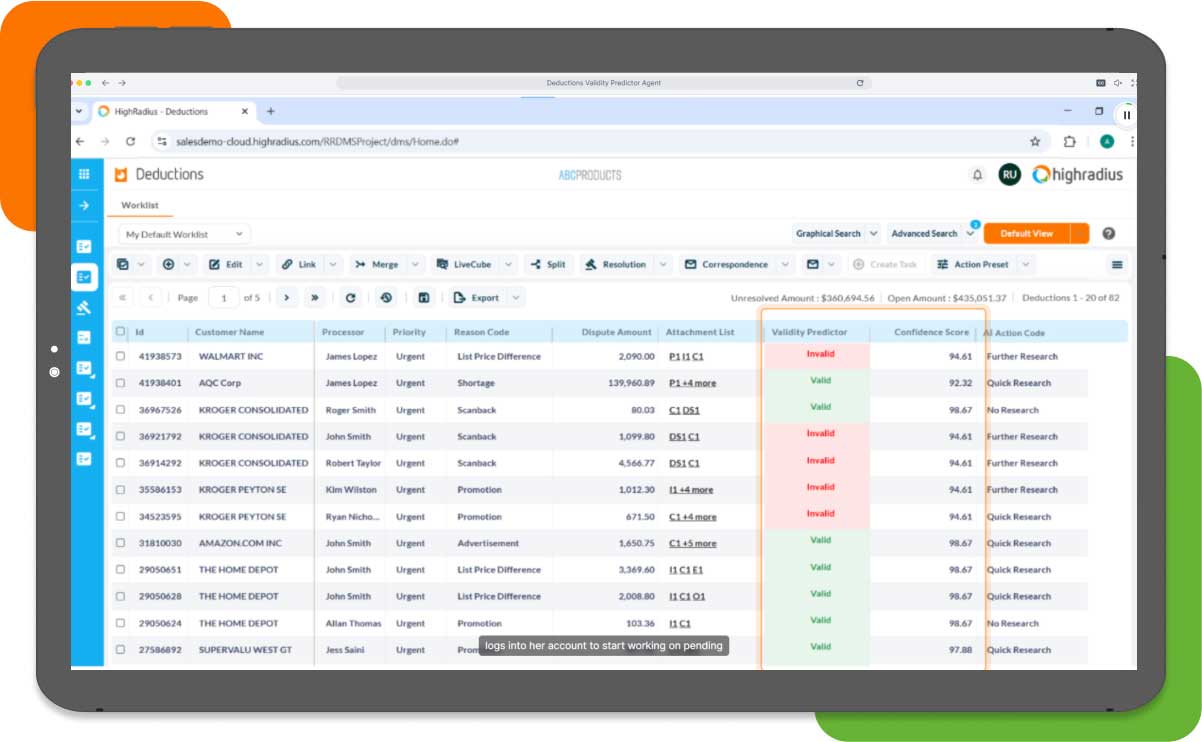The height and width of the screenshot is (742, 1202).
Task: Open the apps grid menu icon
Action: pyautogui.click(x=84, y=174)
